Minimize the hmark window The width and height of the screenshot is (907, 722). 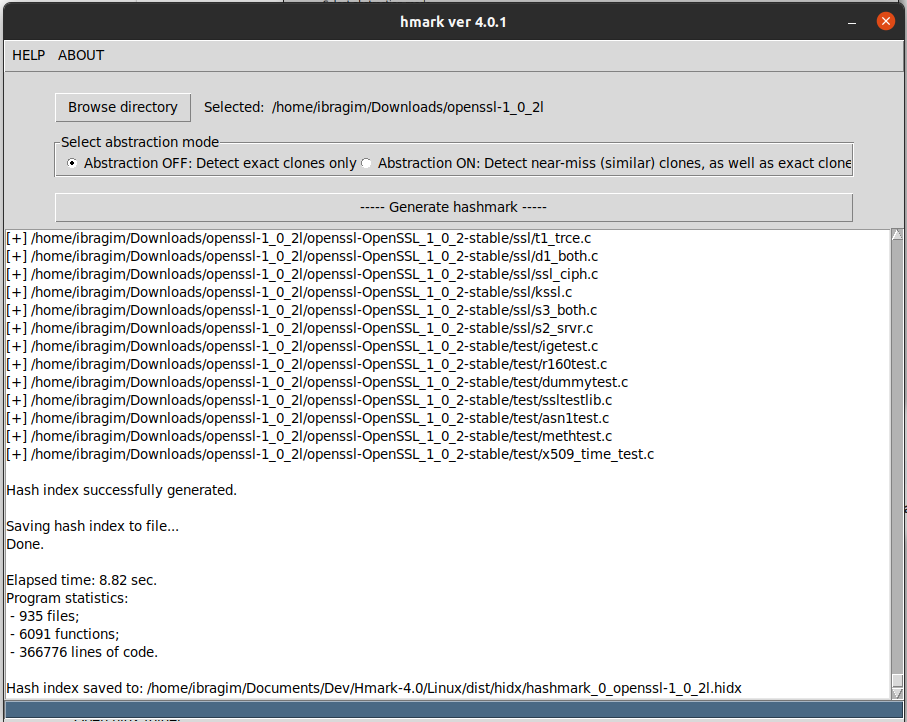(851, 21)
